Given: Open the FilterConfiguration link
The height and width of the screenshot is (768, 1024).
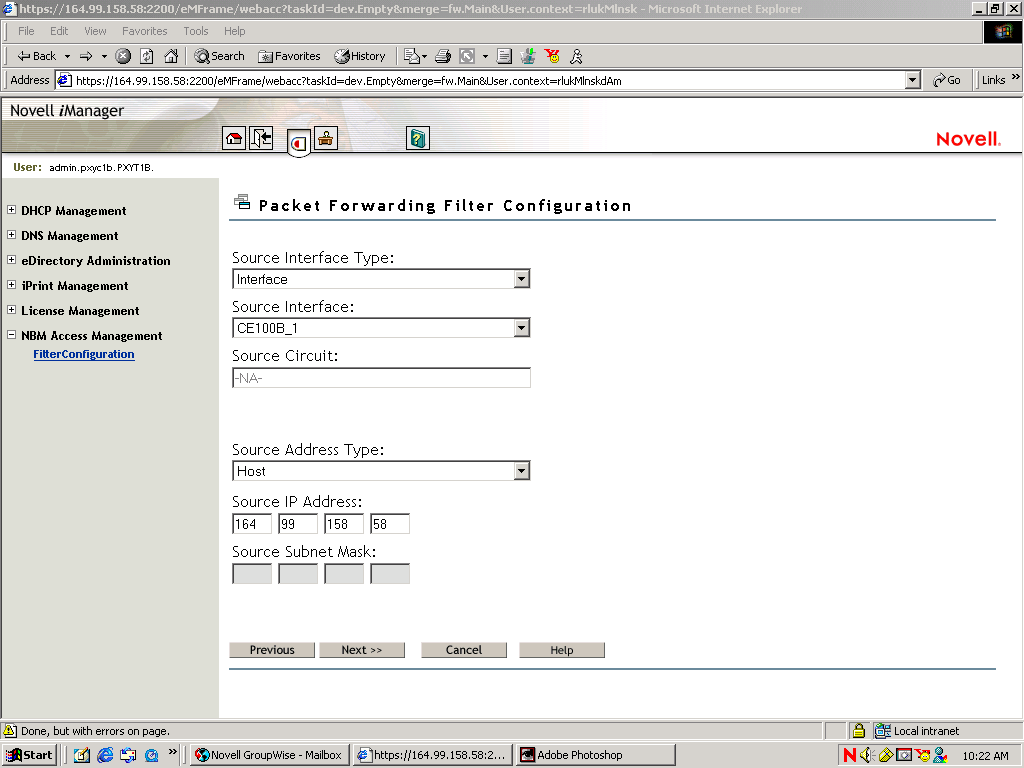Looking at the screenshot, I should coord(84,354).
